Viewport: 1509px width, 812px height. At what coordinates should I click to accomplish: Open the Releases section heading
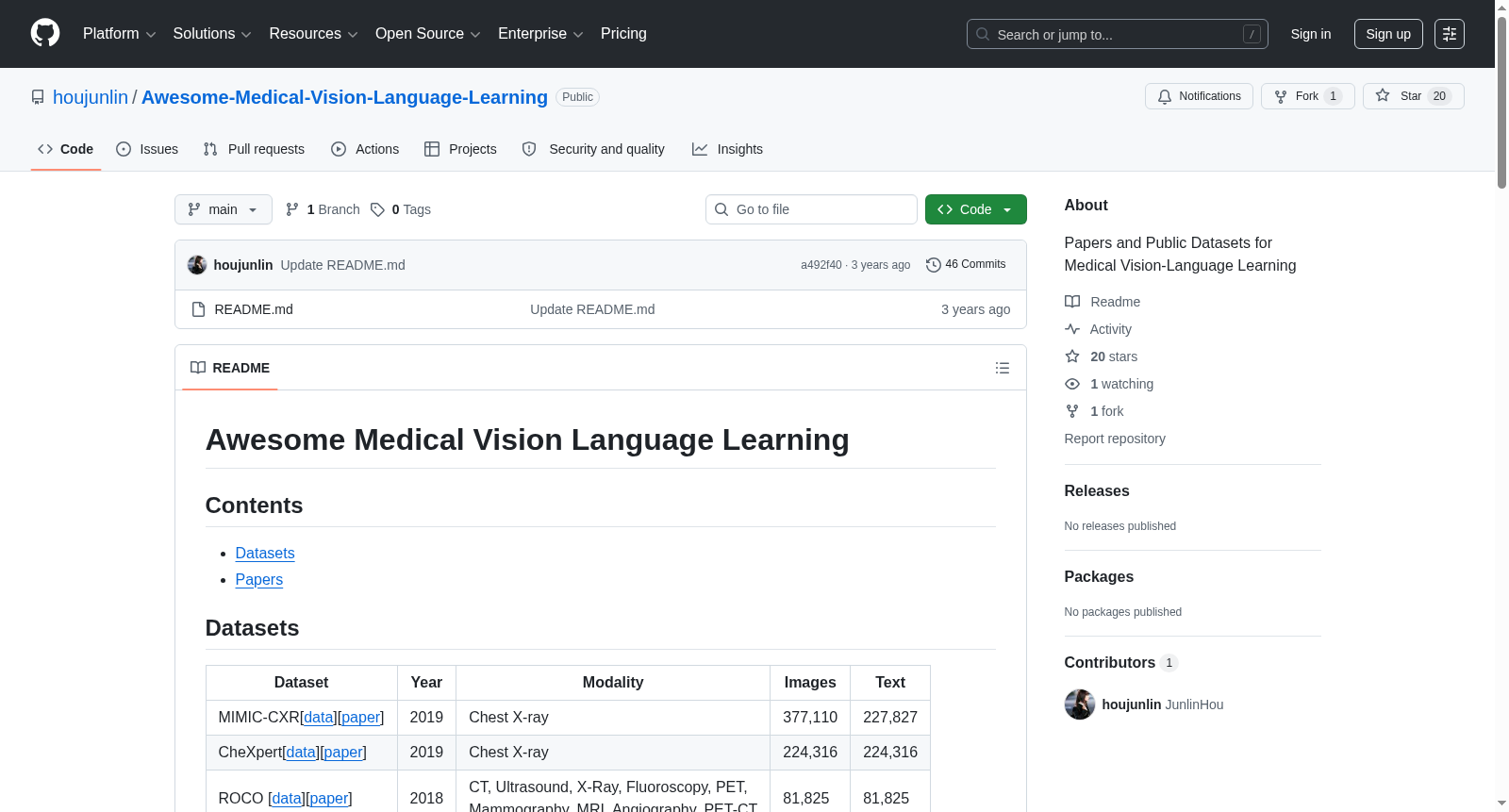[1097, 491]
